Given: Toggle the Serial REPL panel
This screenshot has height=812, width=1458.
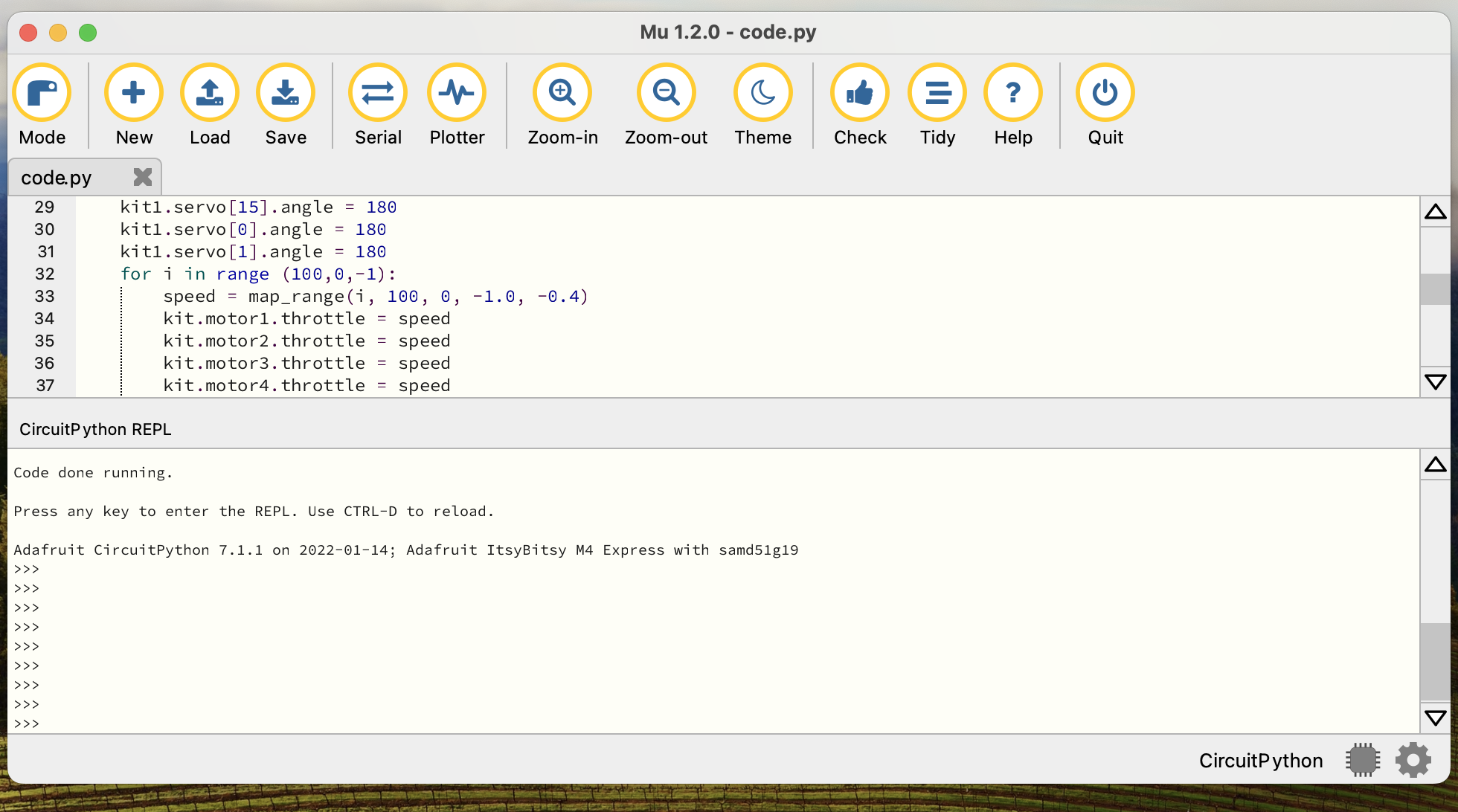Looking at the screenshot, I should click(378, 93).
